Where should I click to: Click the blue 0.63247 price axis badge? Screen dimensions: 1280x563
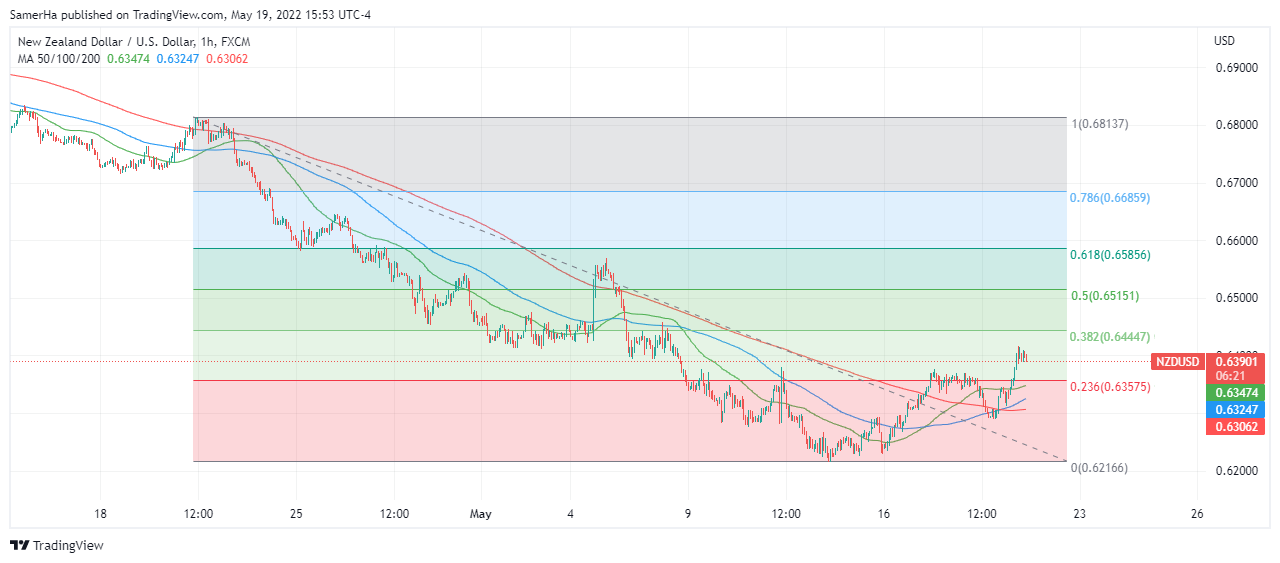(1238, 410)
